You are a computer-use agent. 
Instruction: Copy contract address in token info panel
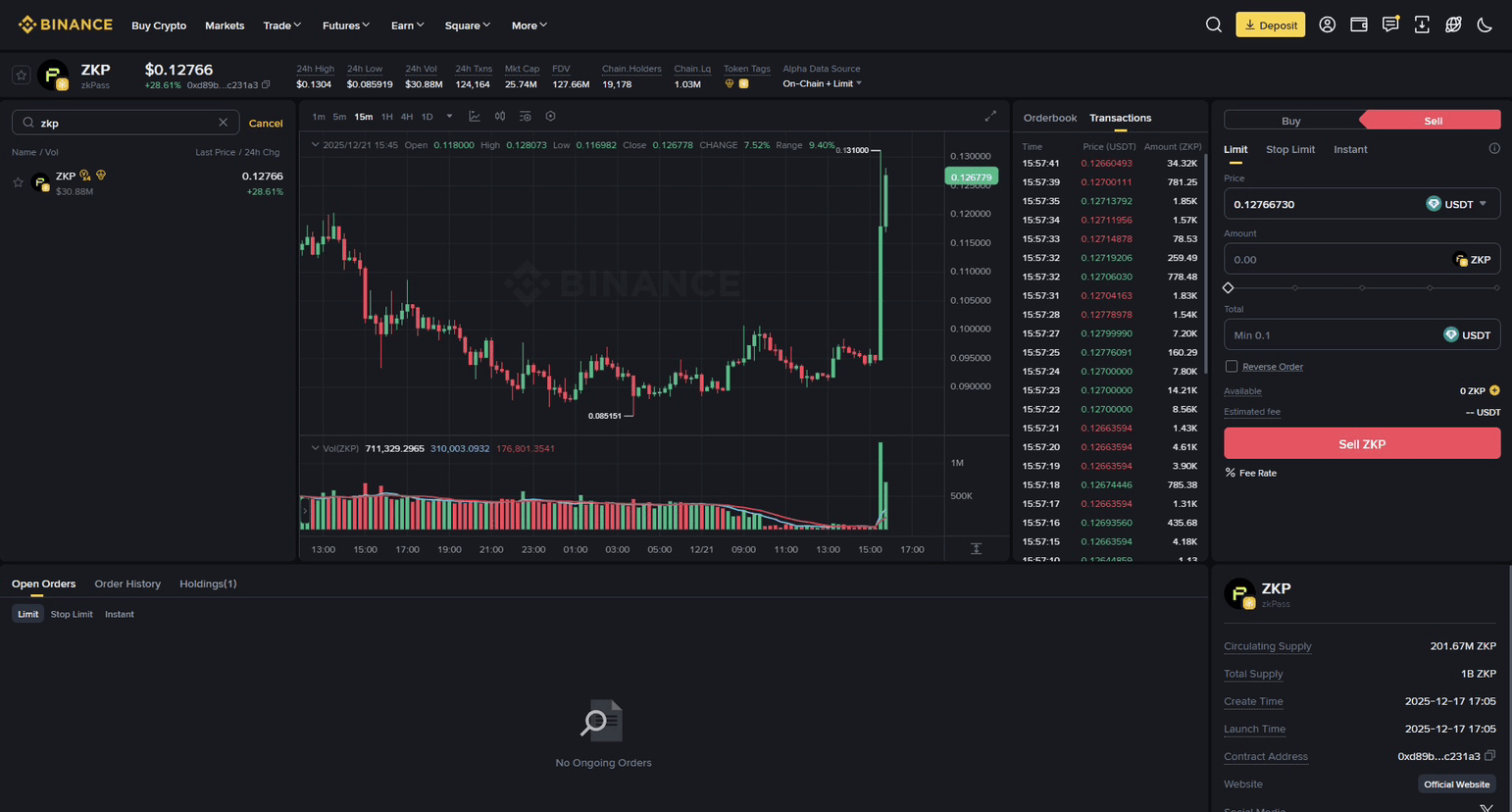tap(1489, 755)
